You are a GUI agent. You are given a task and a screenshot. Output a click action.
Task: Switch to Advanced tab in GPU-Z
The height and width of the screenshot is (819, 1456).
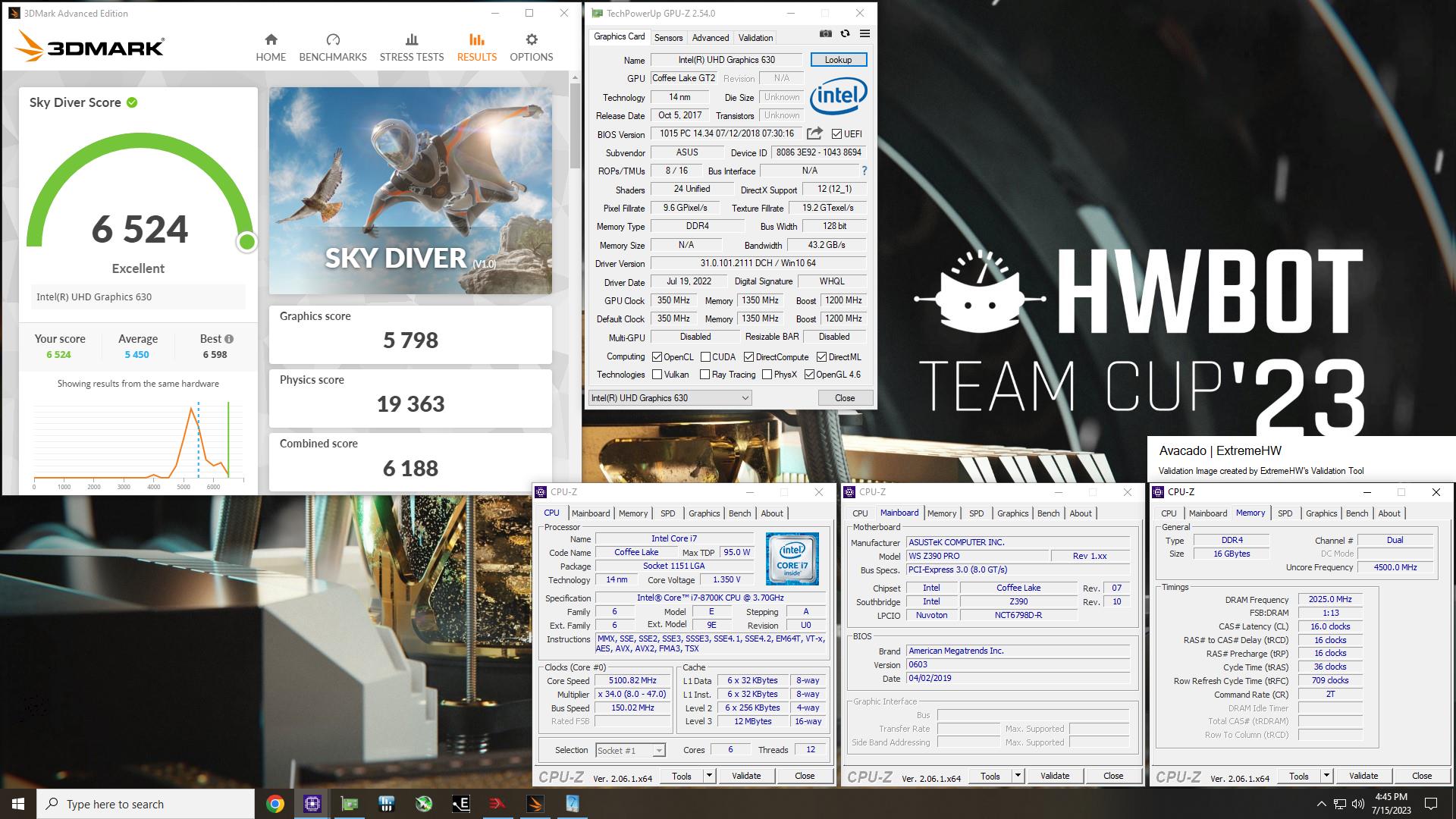click(711, 37)
